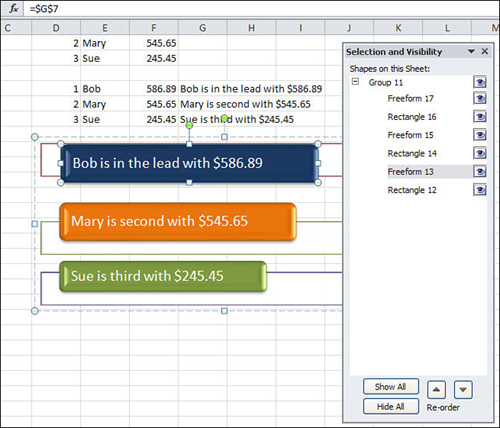Image resolution: width=500 pixels, height=428 pixels.
Task: Hide Freeform 17 using its eye icon
Action: pyautogui.click(x=480, y=98)
